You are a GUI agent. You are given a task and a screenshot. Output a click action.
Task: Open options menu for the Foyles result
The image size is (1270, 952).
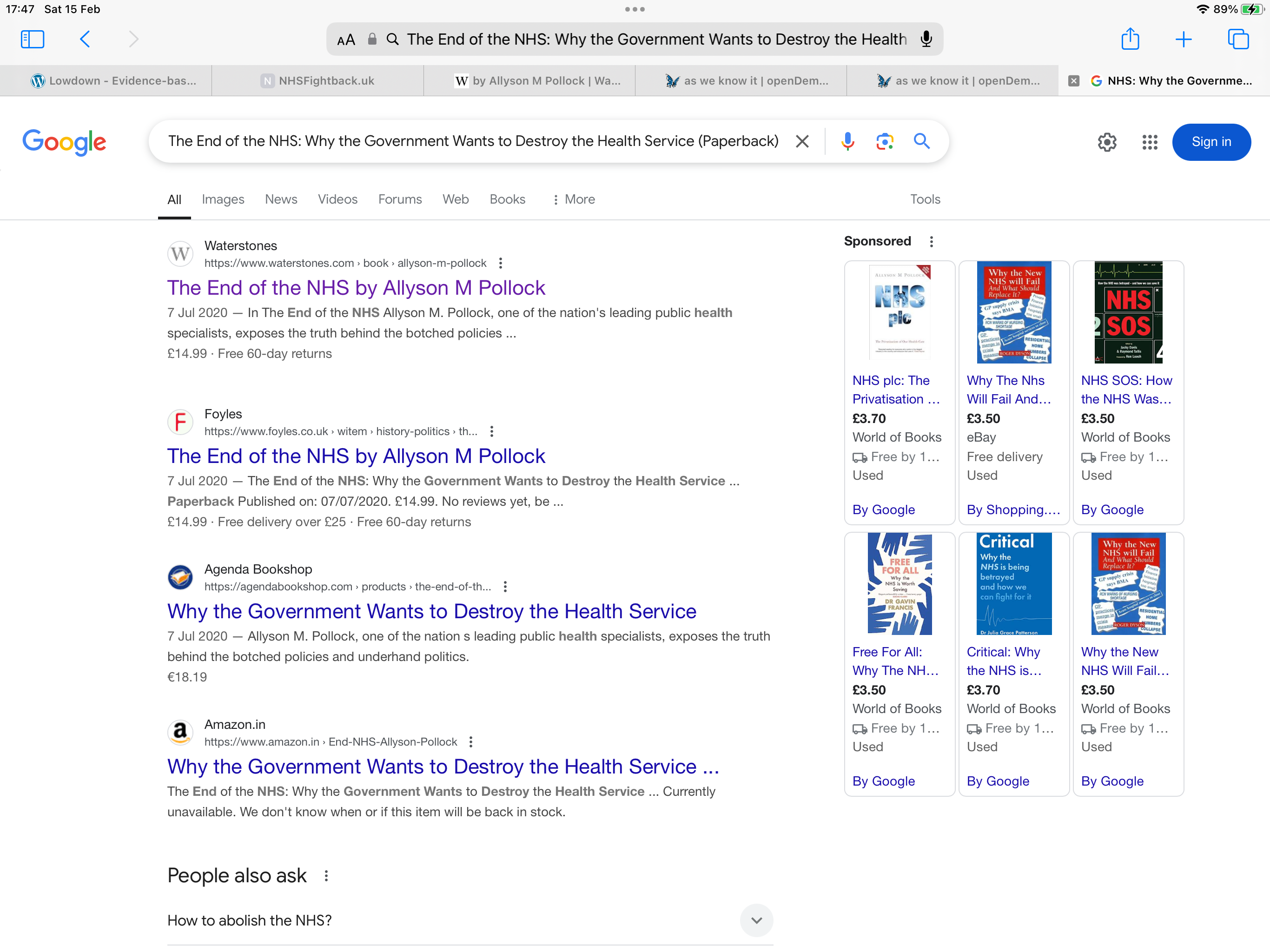tap(491, 431)
